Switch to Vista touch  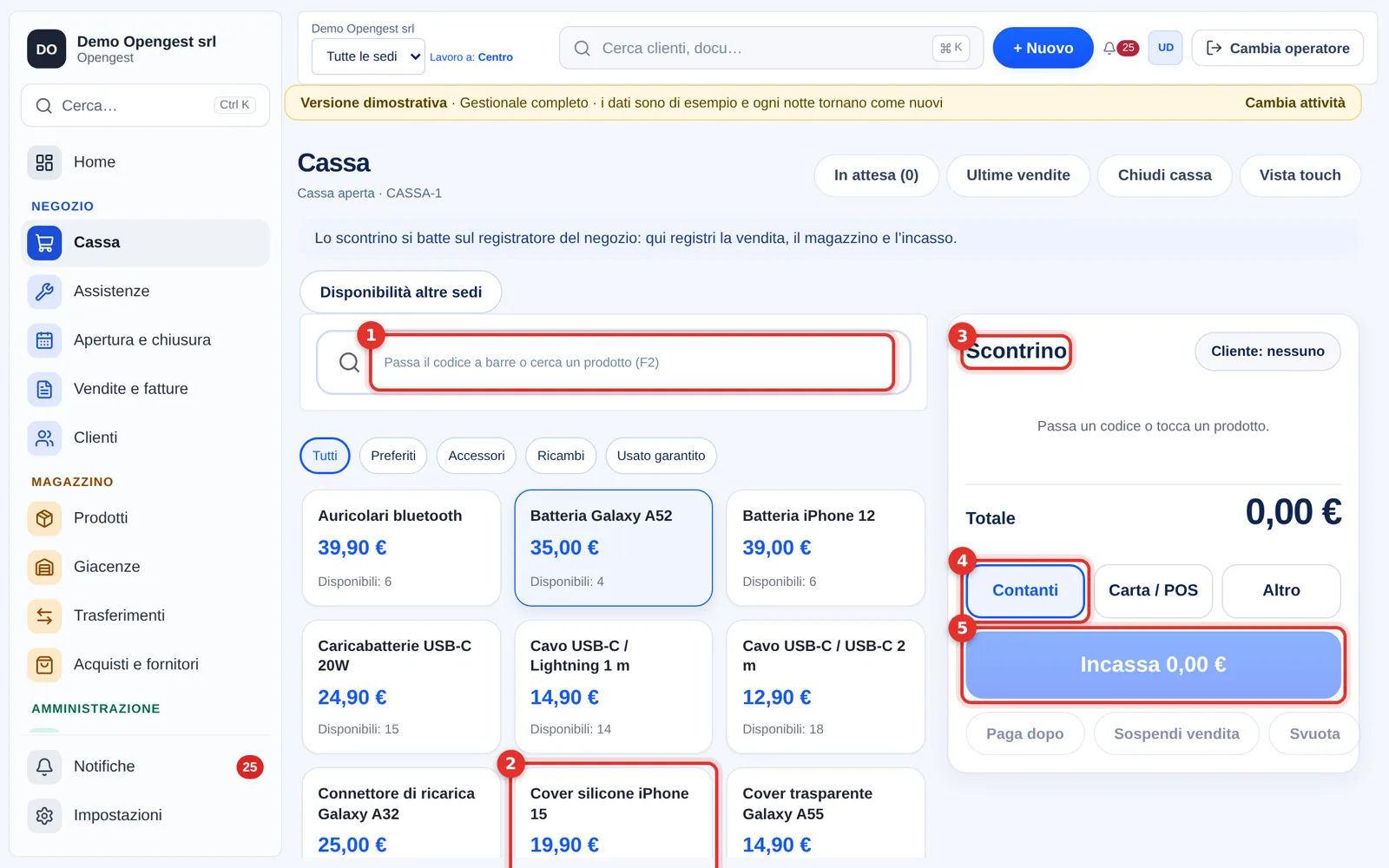click(x=1300, y=175)
